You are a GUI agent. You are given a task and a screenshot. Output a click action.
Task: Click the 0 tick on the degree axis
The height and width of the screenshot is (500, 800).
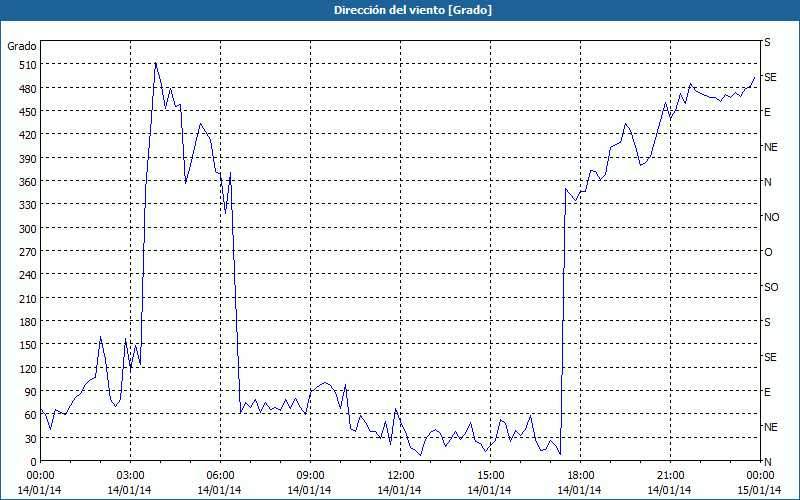[x=34, y=462]
